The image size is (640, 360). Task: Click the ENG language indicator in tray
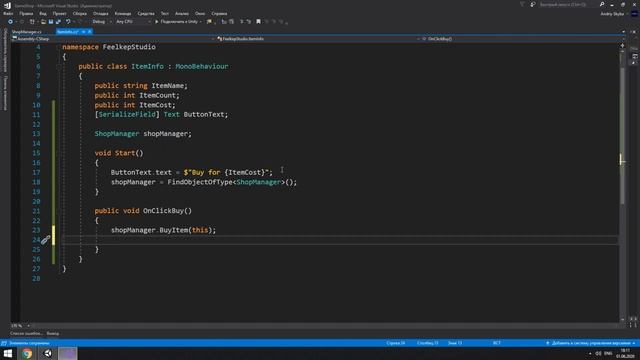(608, 353)
